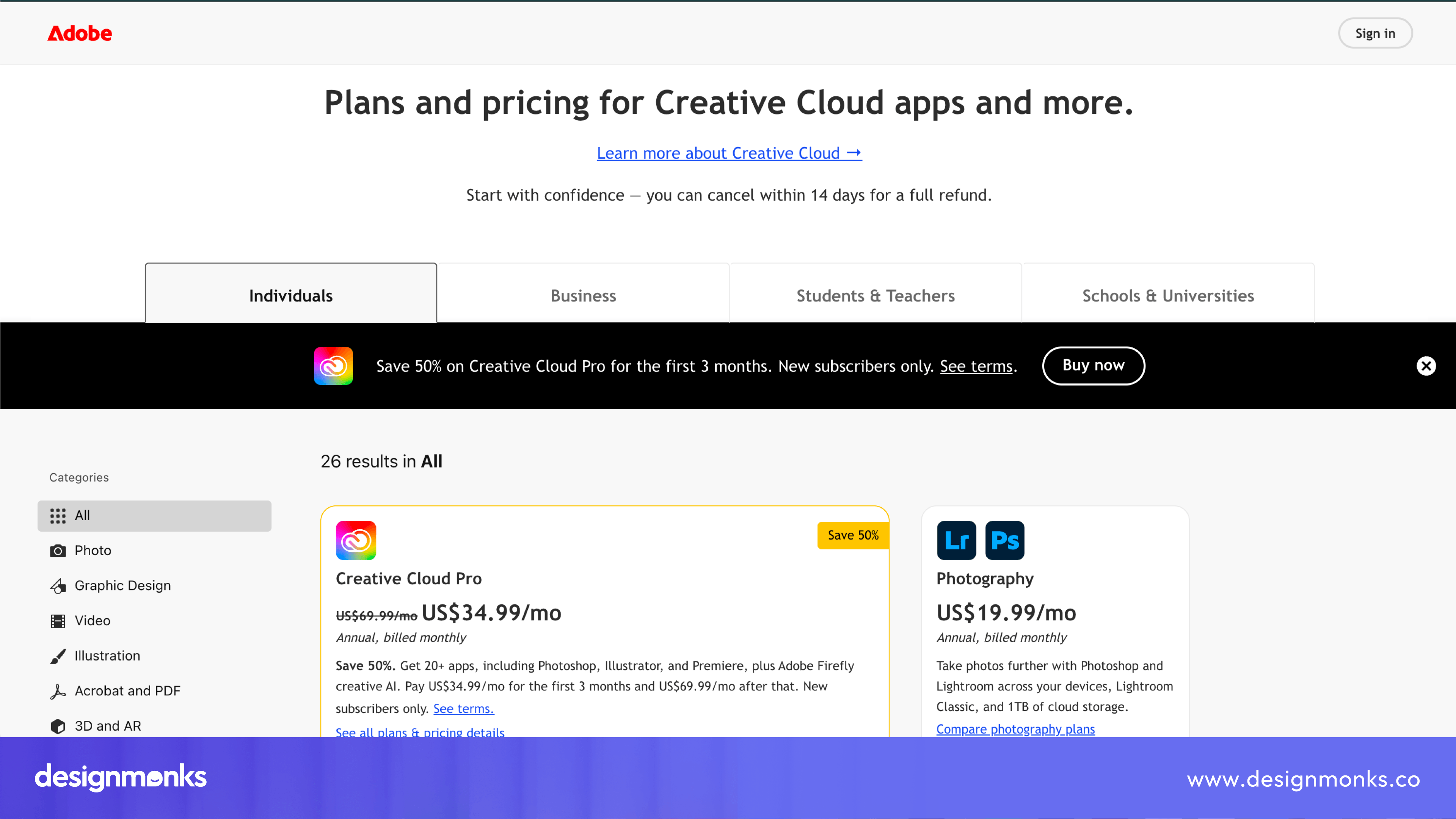
Task: Open the Schools & Universities tab
Action: (x=1168, y=293)
